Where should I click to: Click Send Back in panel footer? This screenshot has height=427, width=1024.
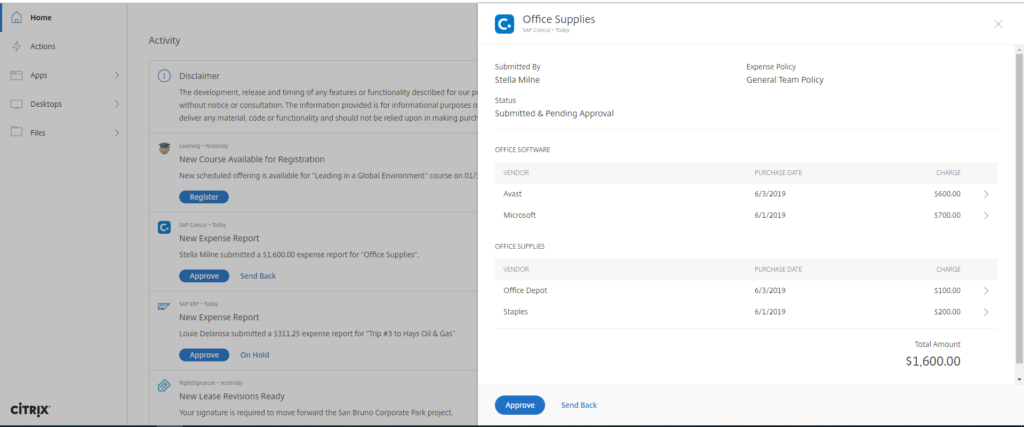tap(579, 405)
